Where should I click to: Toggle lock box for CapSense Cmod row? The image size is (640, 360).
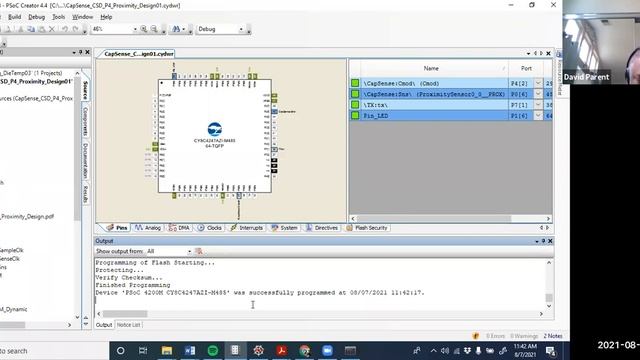355,83
